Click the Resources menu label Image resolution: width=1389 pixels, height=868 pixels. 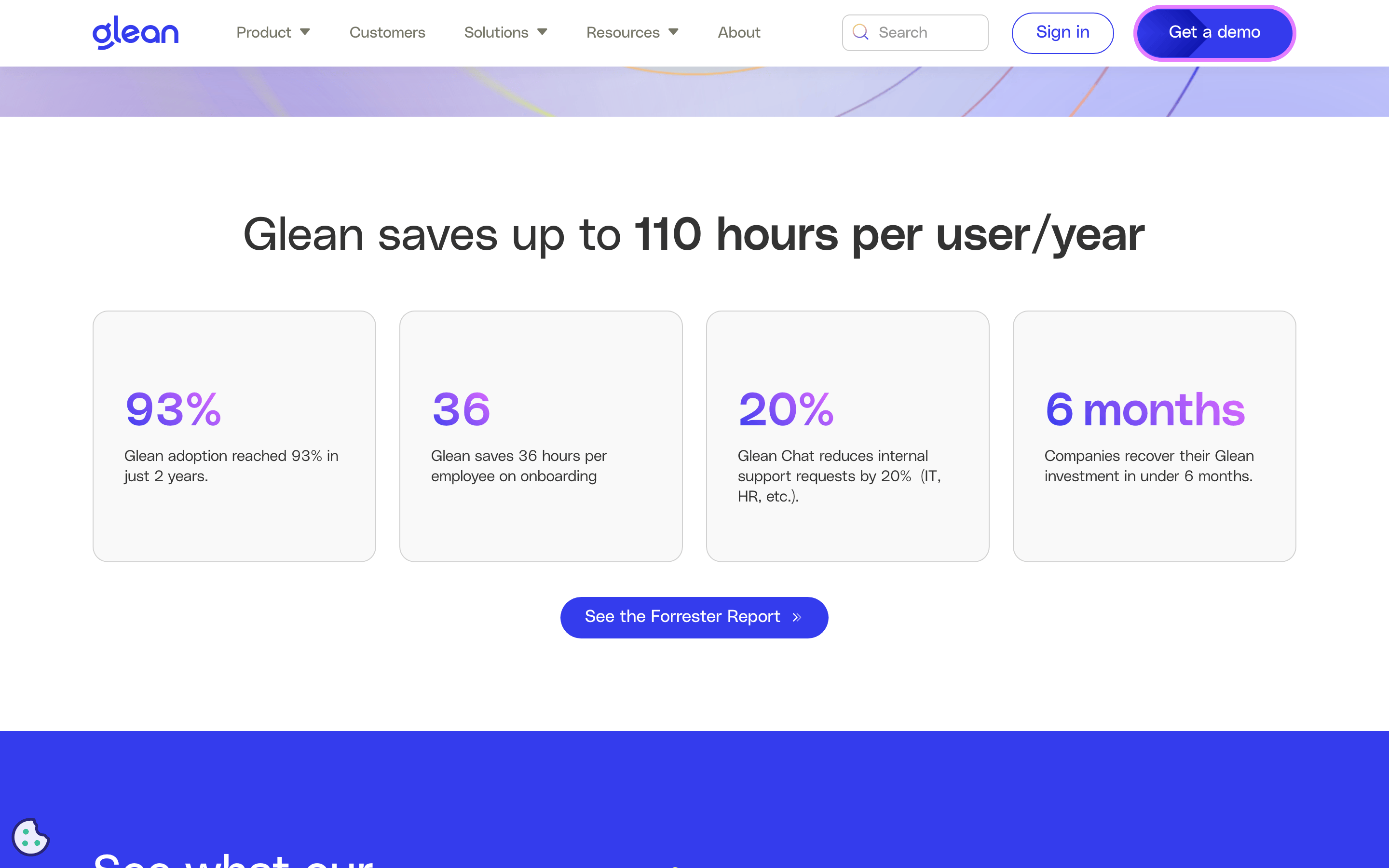pos(623,33)
